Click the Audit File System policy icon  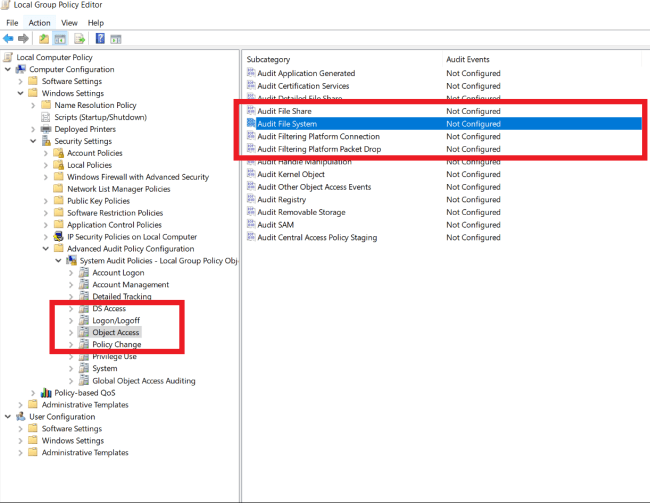coord(251,123)
